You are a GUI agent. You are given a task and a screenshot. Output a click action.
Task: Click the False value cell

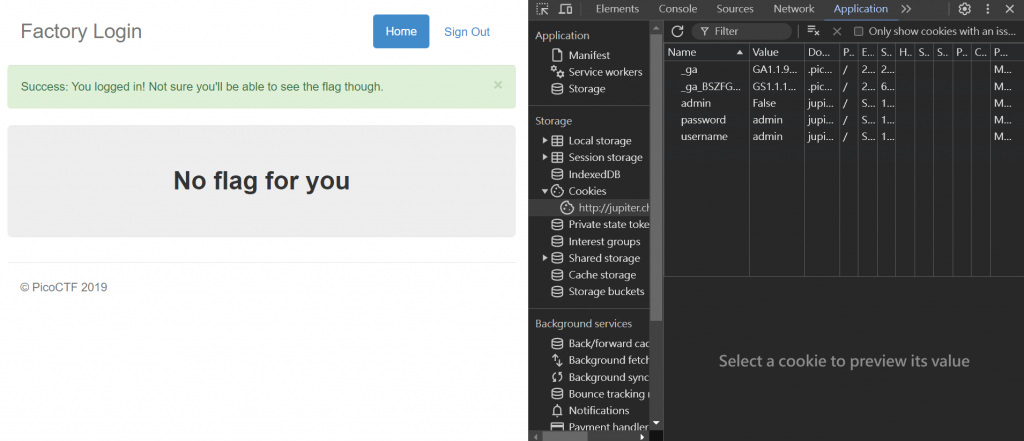pos(776,103)
